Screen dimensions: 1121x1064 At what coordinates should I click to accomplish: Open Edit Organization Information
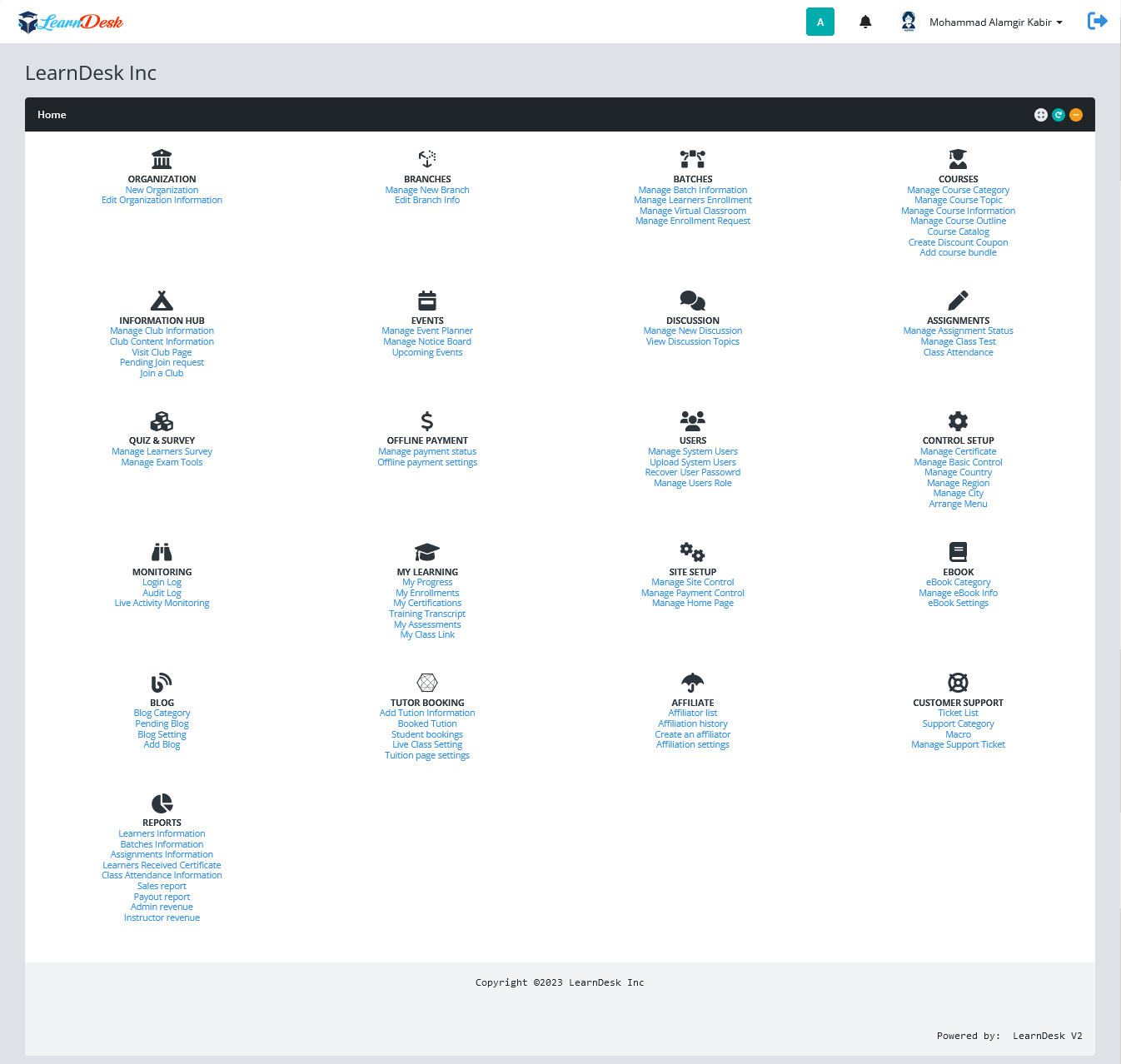162,200
